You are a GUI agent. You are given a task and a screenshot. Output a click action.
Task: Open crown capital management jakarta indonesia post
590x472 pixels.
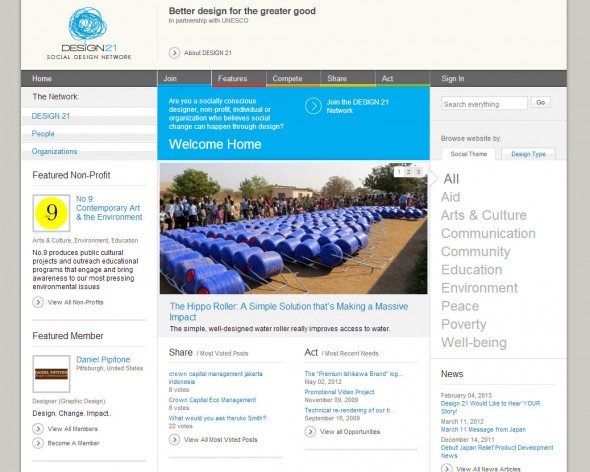216,378
